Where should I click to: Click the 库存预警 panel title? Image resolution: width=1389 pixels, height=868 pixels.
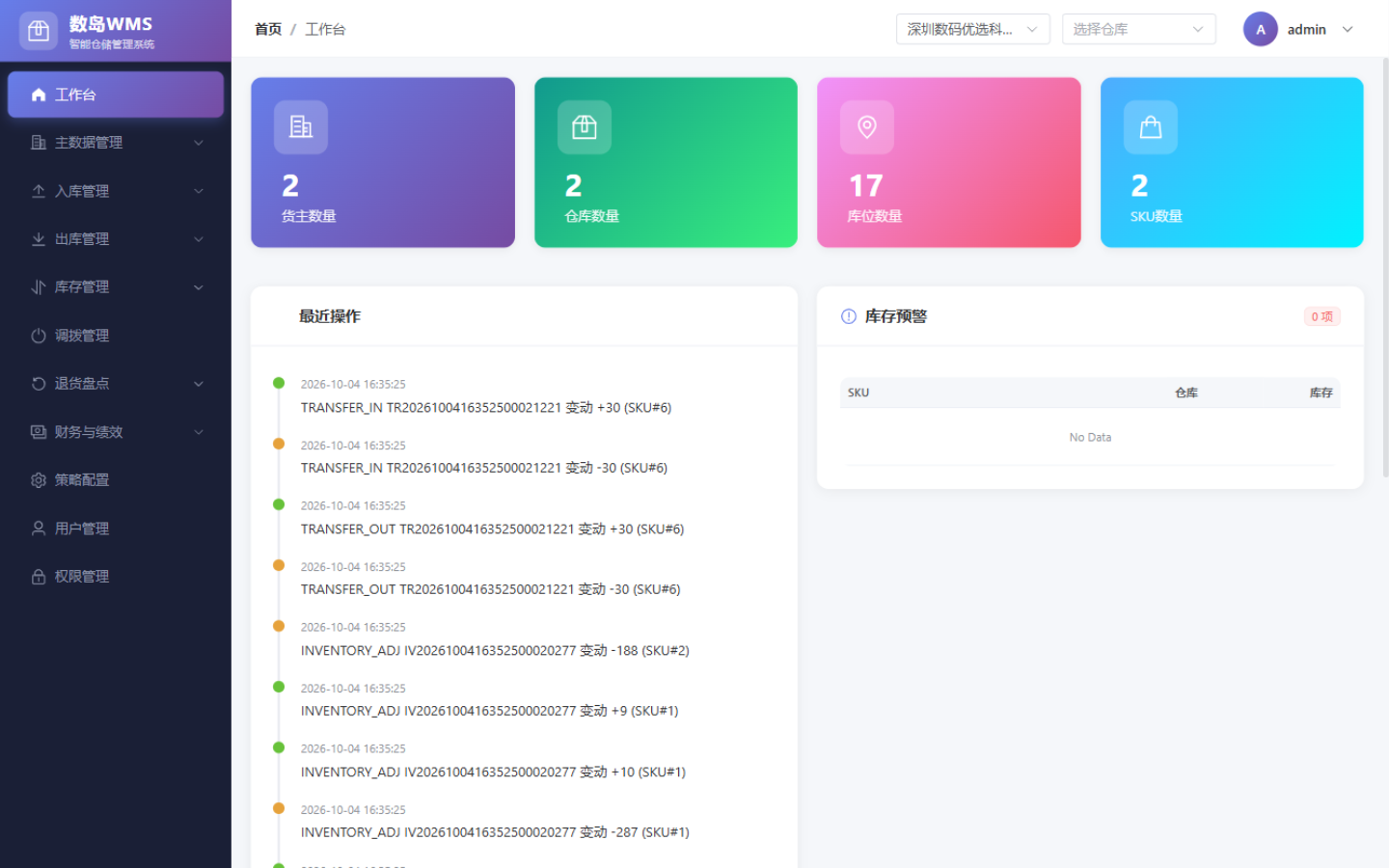895,316
